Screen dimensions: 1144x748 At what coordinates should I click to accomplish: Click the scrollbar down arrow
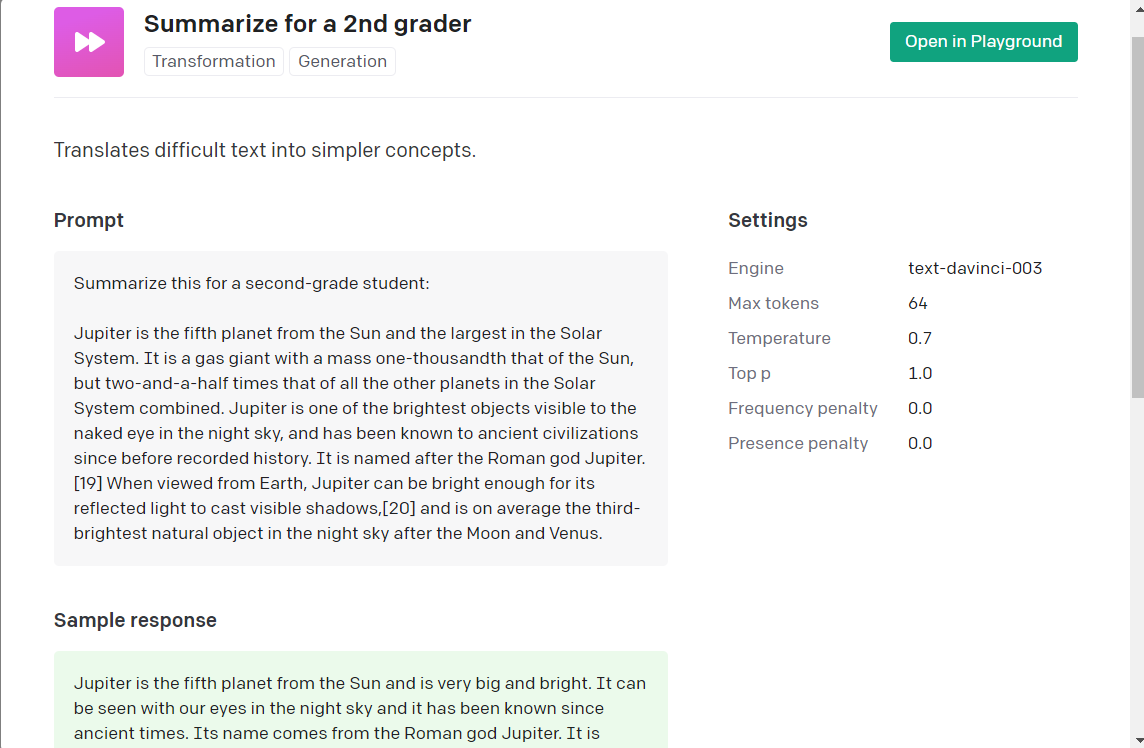1137,741
